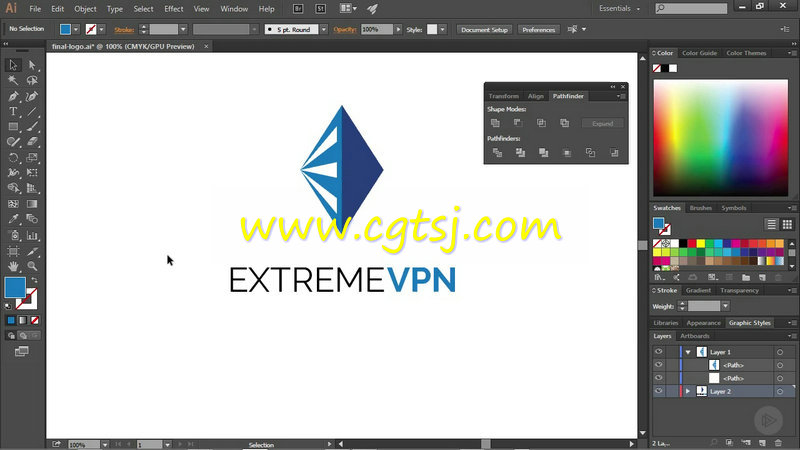Switch swatches to thumbnail grid view
This screenshot has width=800, height=450.
pos(787,224)
